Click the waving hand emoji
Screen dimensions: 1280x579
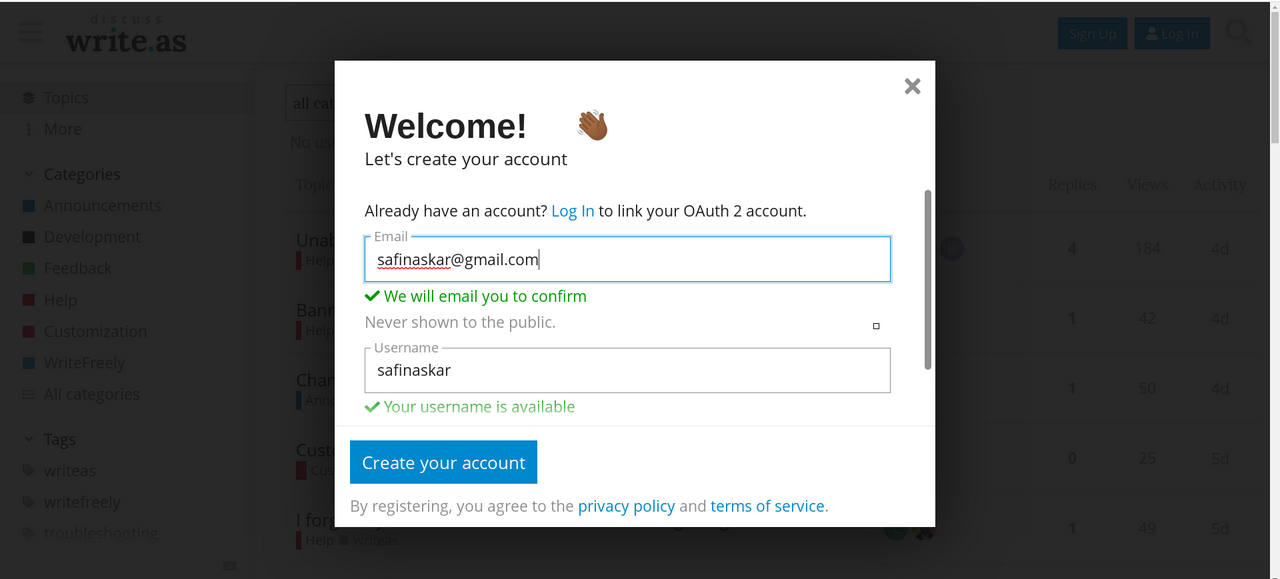[592, 126]
